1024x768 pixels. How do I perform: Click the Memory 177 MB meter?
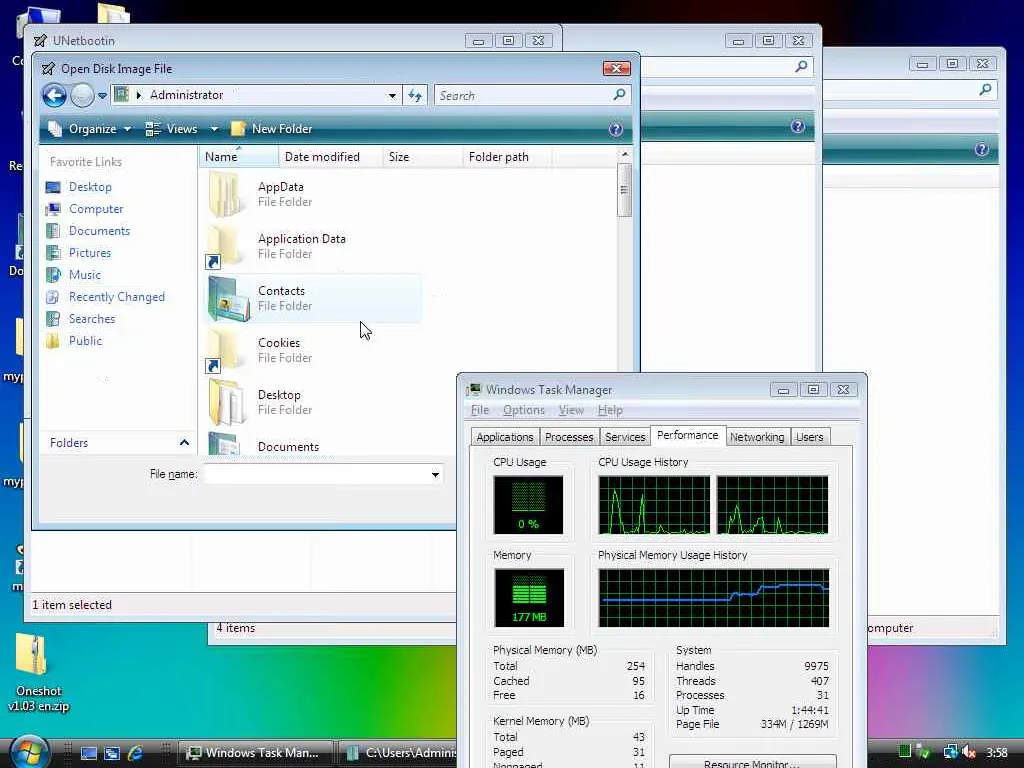coord(529,598)
